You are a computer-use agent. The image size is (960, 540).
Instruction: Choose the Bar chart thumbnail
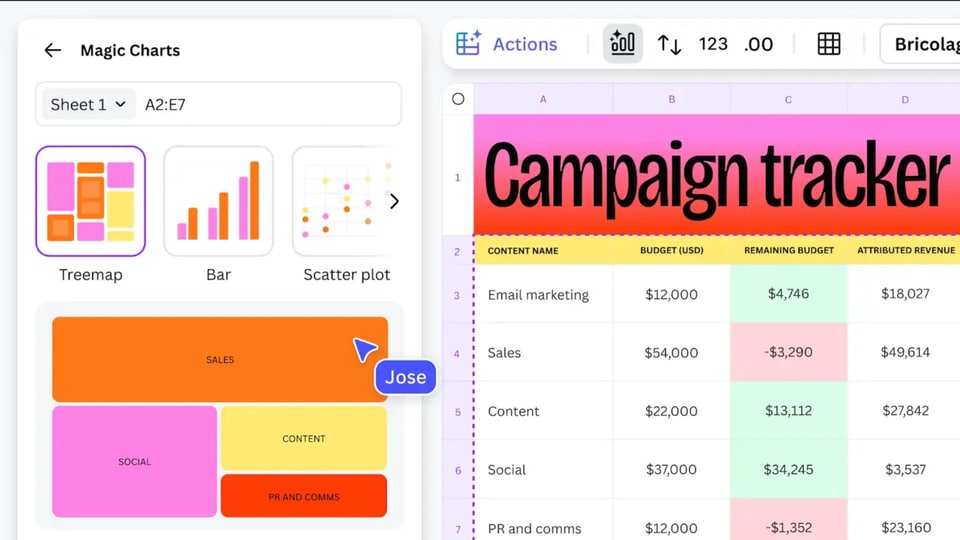coord(219,201)
